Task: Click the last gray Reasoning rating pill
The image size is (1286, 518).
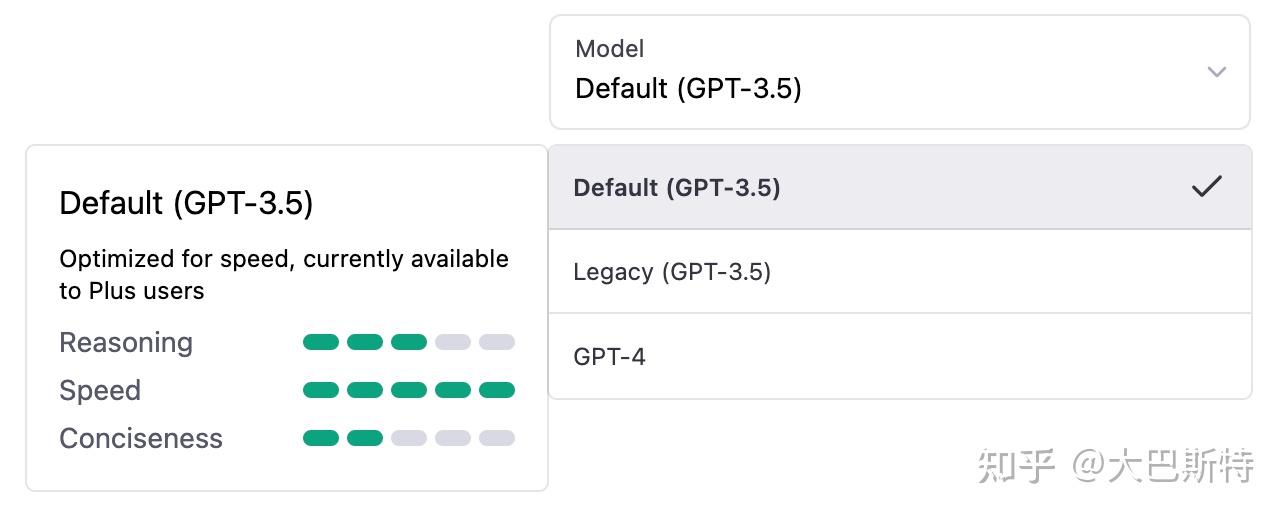Action: coord(497,343)
